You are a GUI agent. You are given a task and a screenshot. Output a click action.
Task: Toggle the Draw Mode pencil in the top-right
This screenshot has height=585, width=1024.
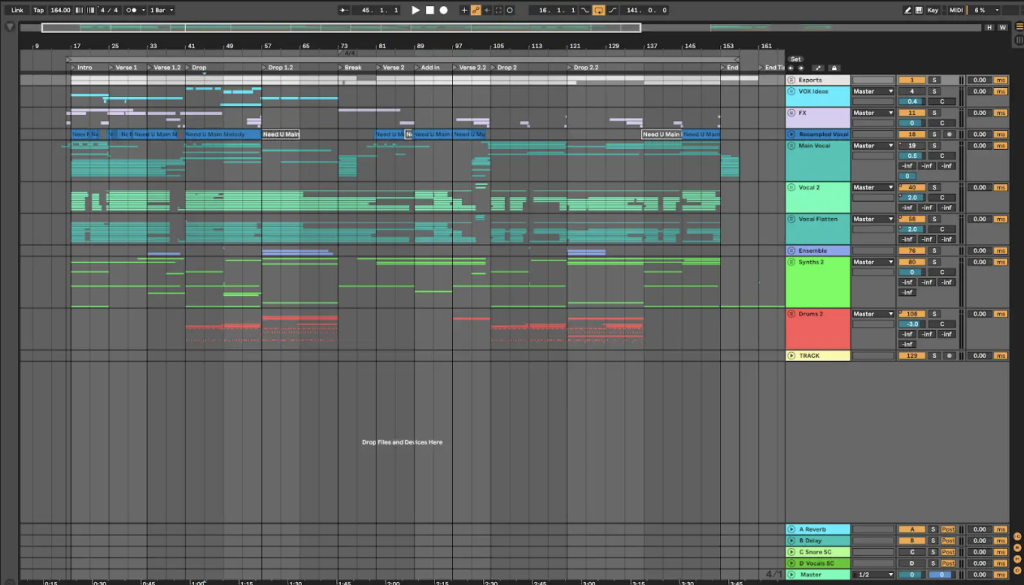pos(908,10)
